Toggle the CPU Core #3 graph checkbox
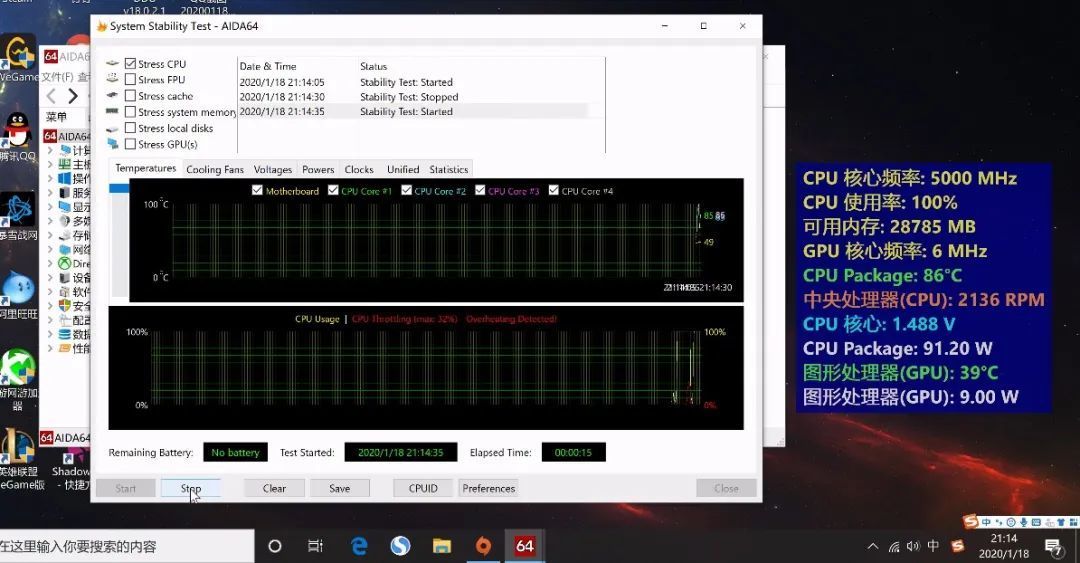The width and height of the screenshot is (1080, 563). (480, 190)
